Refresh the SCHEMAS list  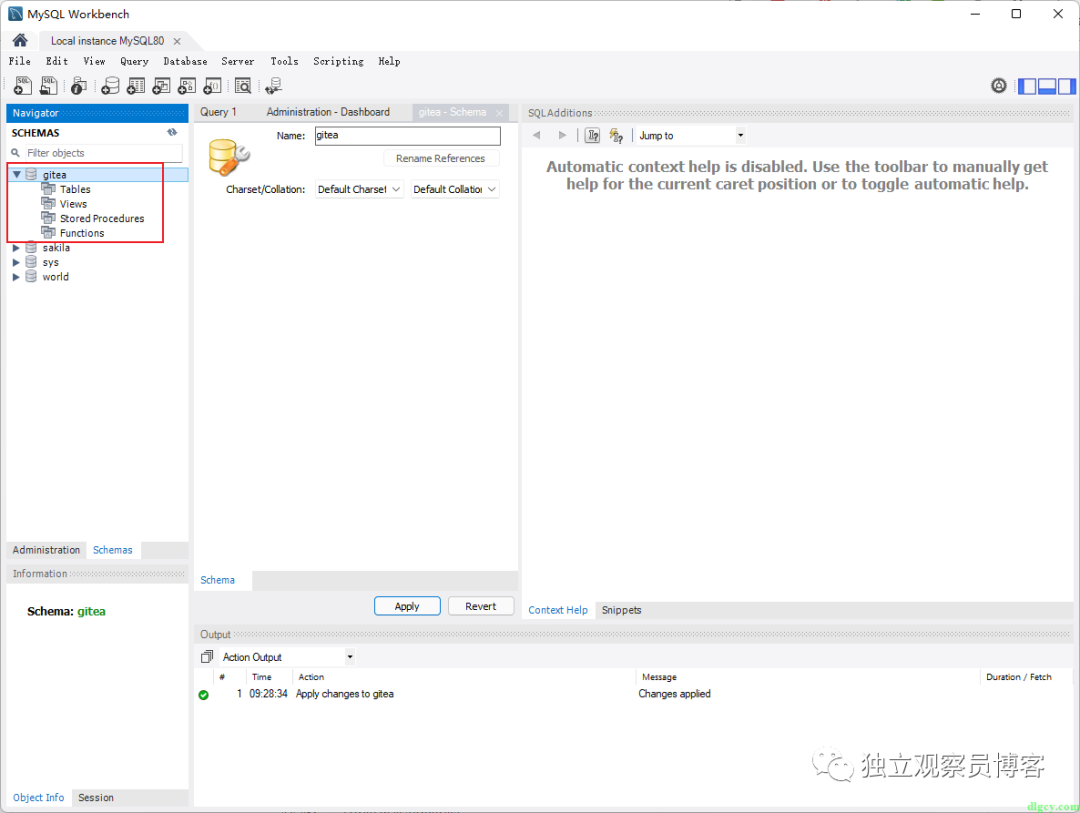click(x=172, y=132)
